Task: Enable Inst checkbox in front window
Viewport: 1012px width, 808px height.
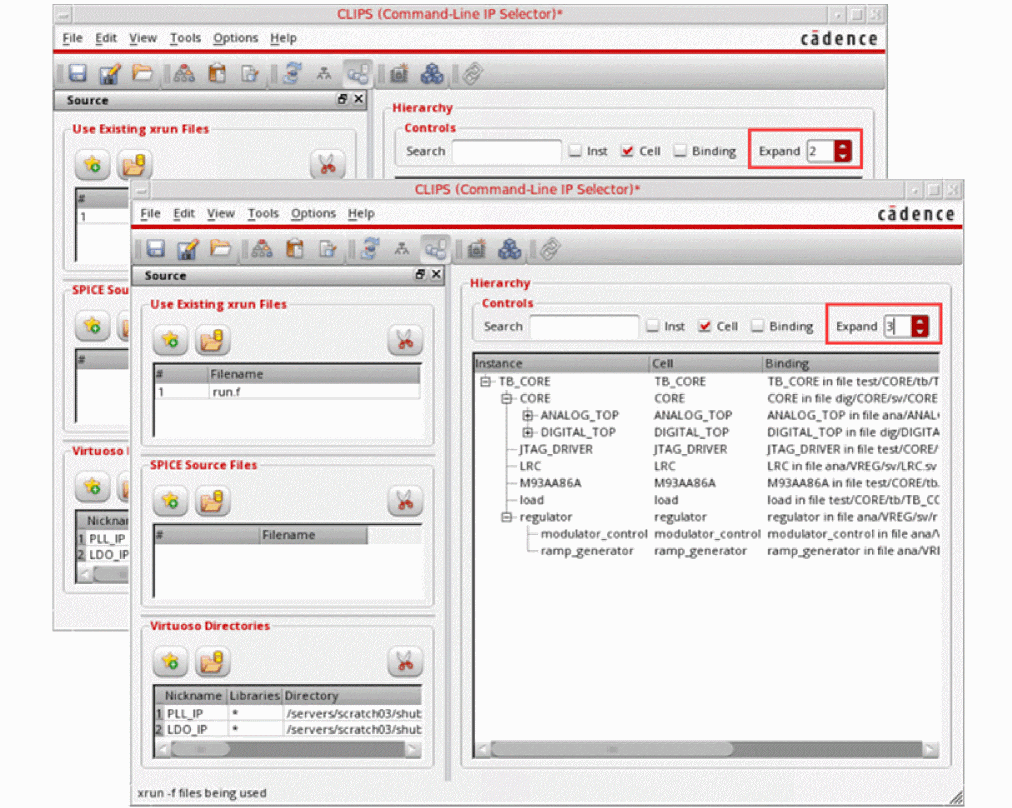Action: click(653, 326)
